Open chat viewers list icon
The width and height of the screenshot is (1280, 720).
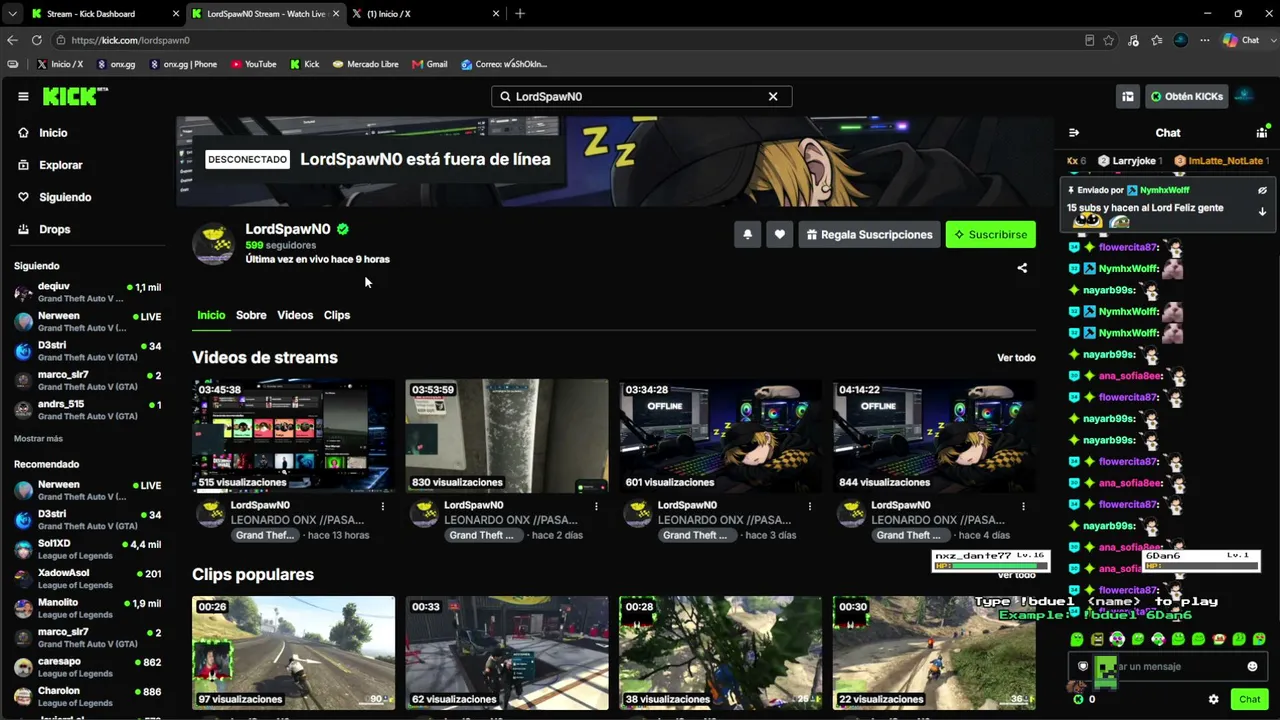point(1262,133)
